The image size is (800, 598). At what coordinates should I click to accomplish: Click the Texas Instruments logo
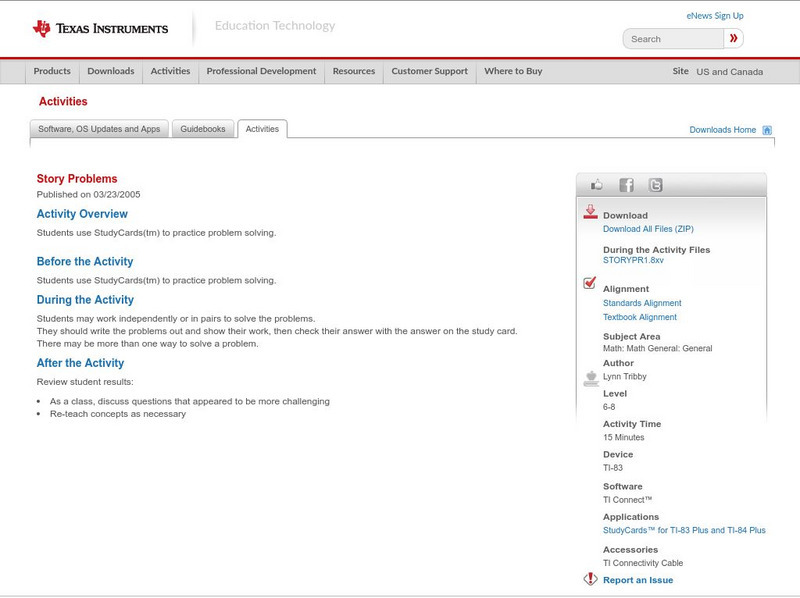(x=100, y=29)
